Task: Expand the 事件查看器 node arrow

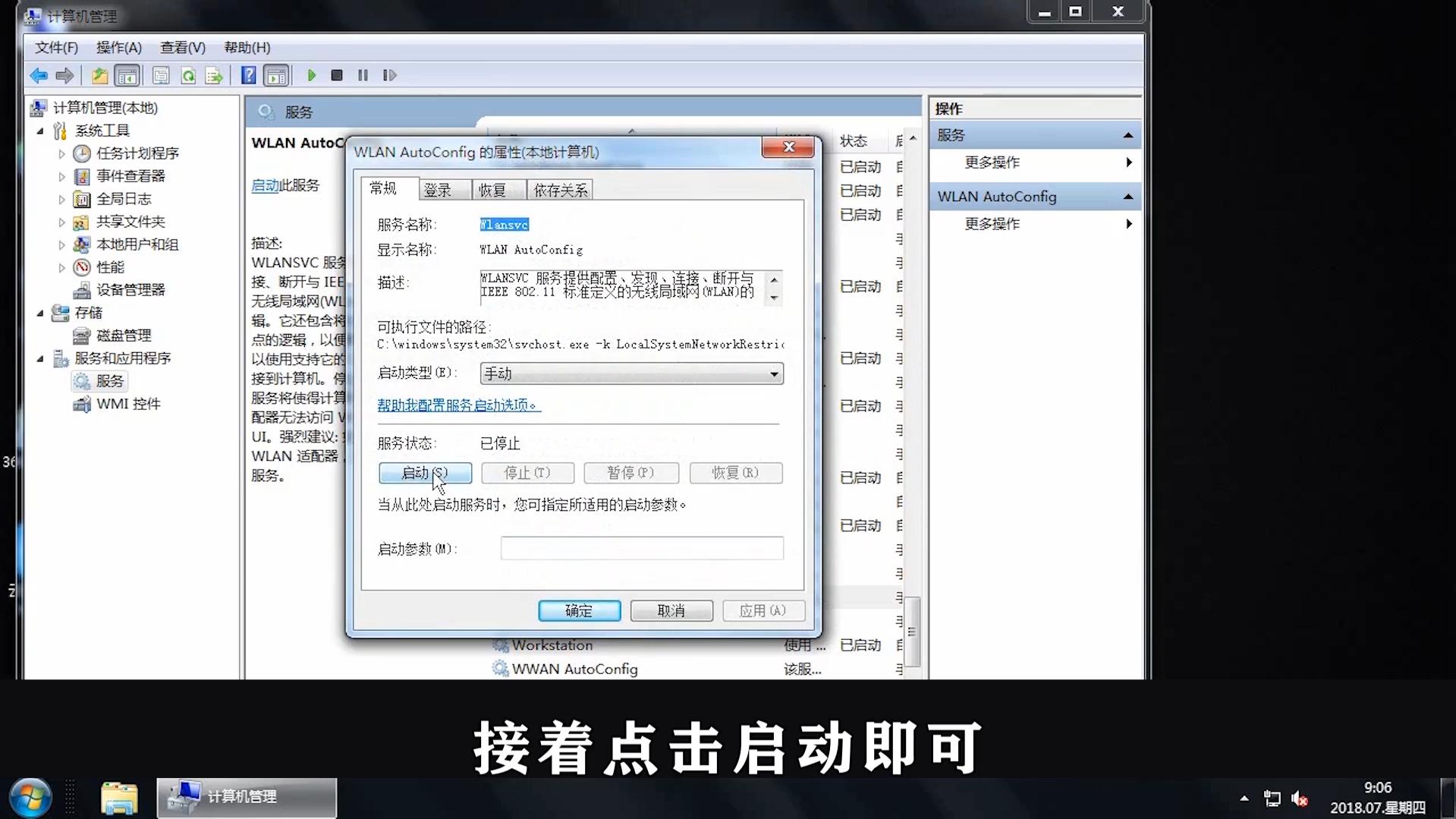Action: [x=61, y=176]
